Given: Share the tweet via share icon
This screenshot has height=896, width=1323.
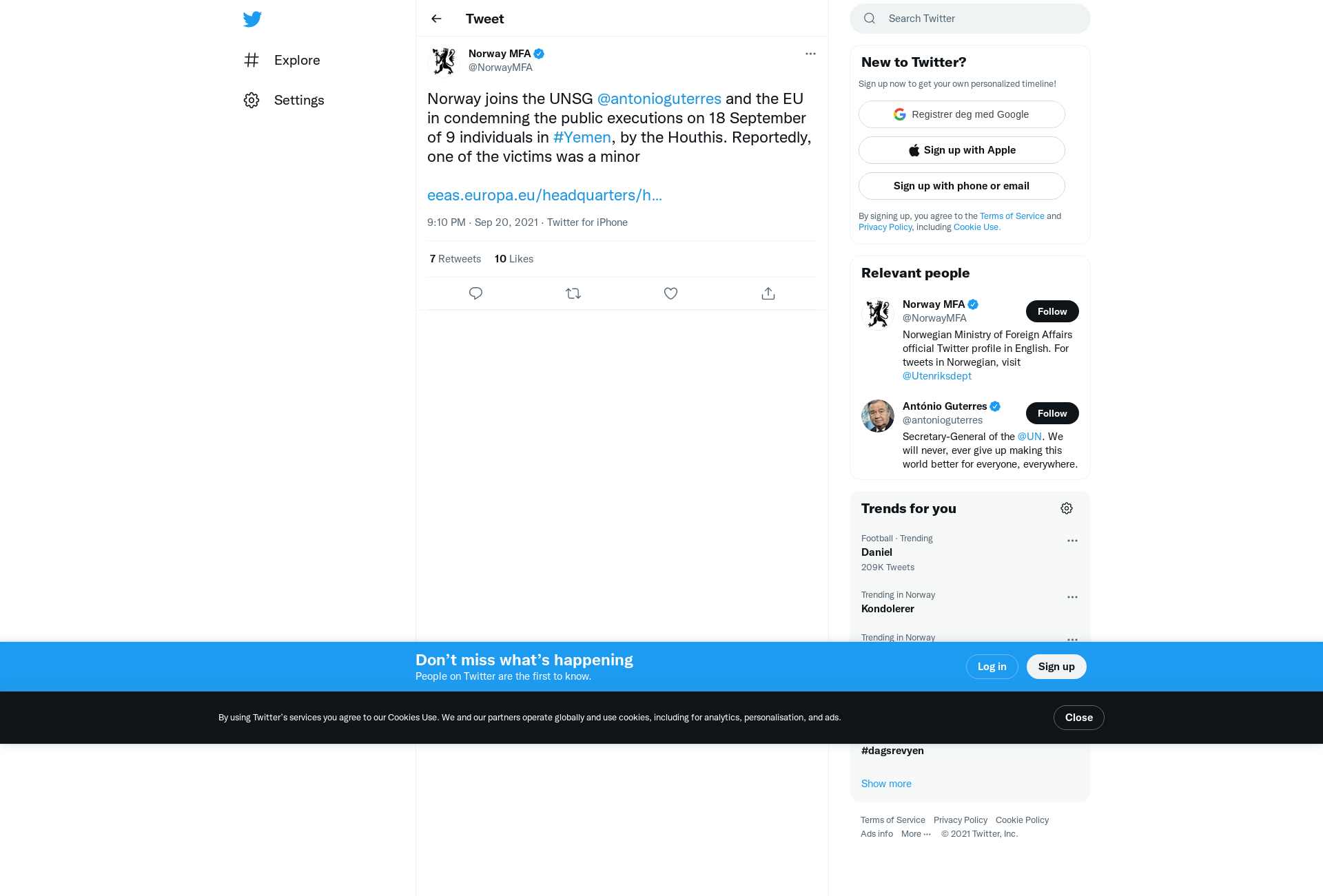Looking at the screenshot, I should point(768,293).
